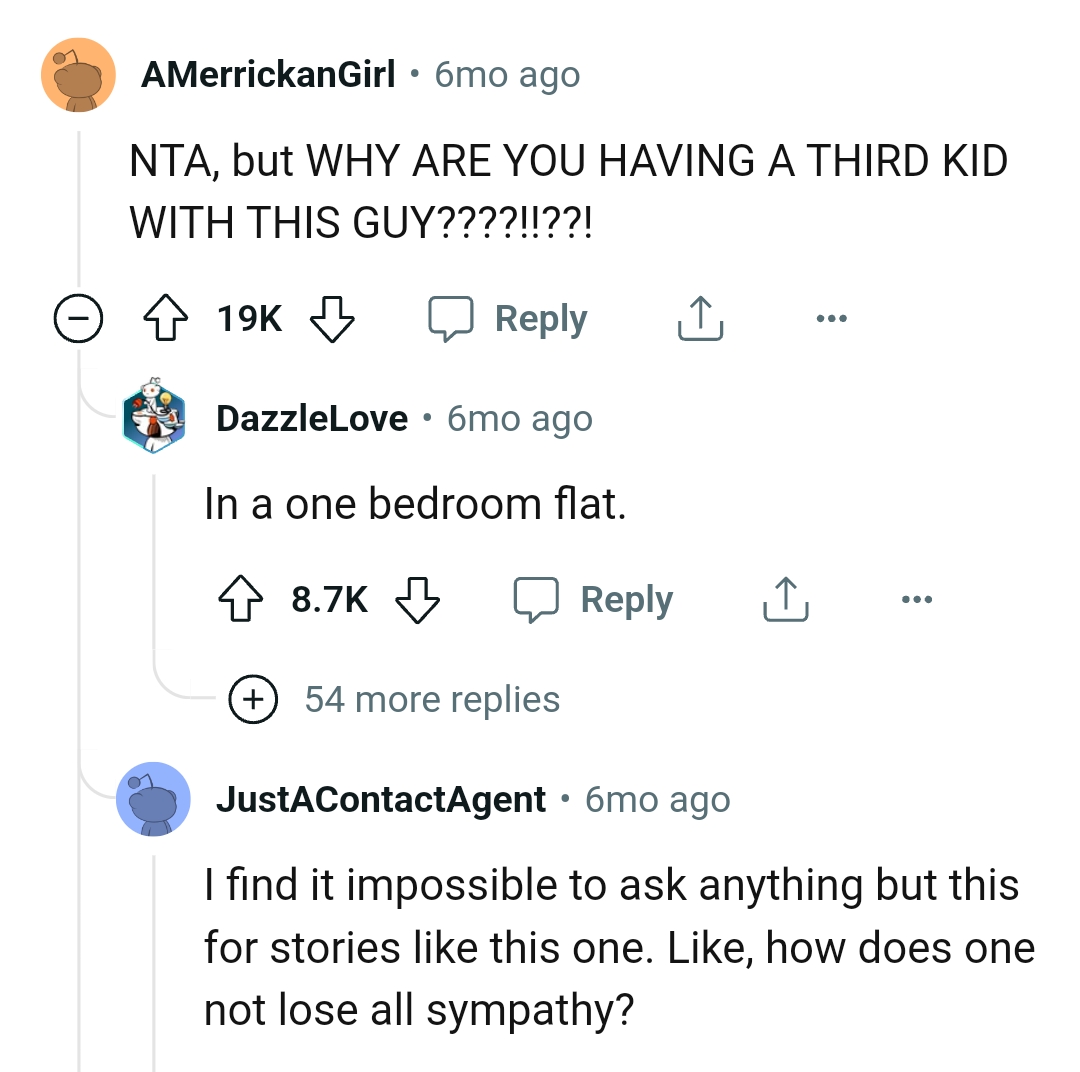Click the JustAContactAgent username
The height and width of the screenshot is (1072, 1080).
click(x=381, y=799)
